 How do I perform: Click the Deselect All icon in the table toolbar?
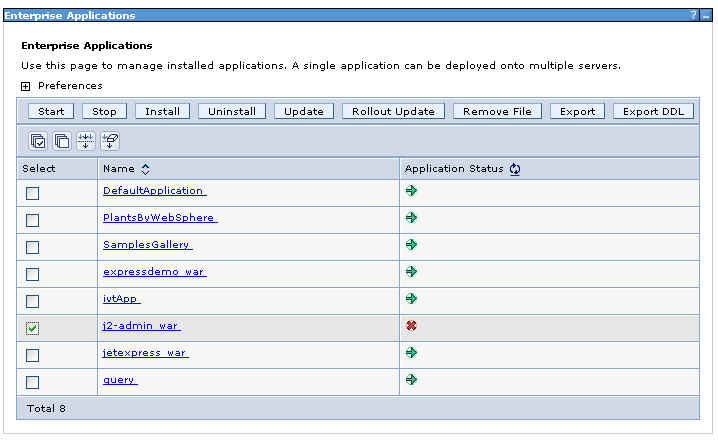[62, 141]
